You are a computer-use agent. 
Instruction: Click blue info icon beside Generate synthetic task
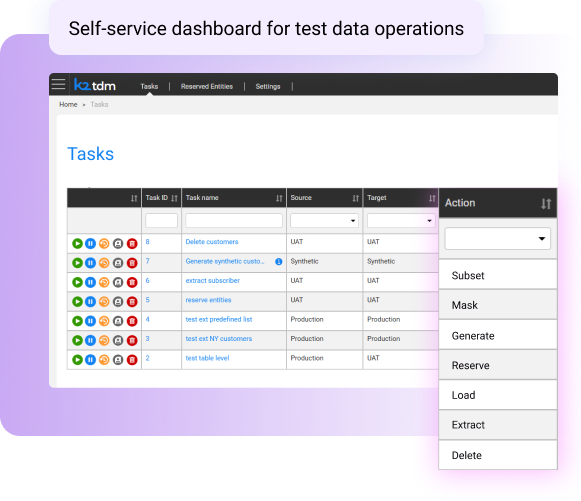[x=279, y=262]
